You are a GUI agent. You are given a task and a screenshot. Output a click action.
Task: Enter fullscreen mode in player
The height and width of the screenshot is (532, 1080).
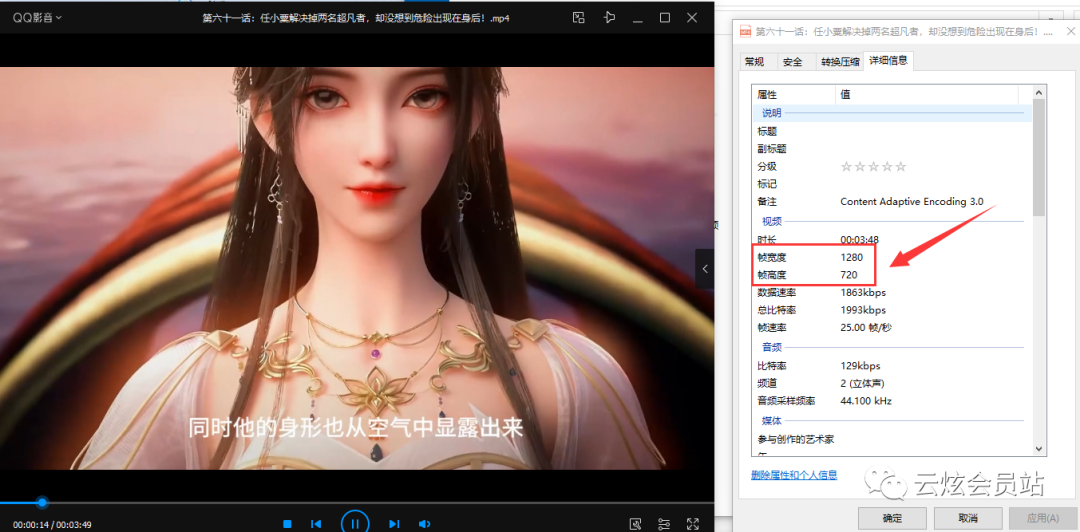[x=693, y=524]
